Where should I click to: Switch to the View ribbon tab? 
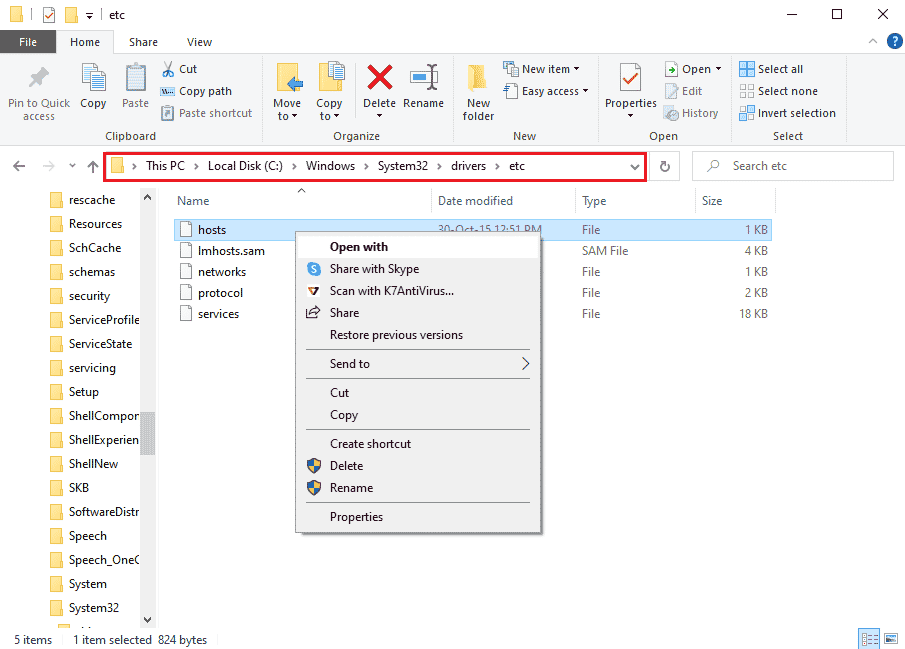(199, 42)
